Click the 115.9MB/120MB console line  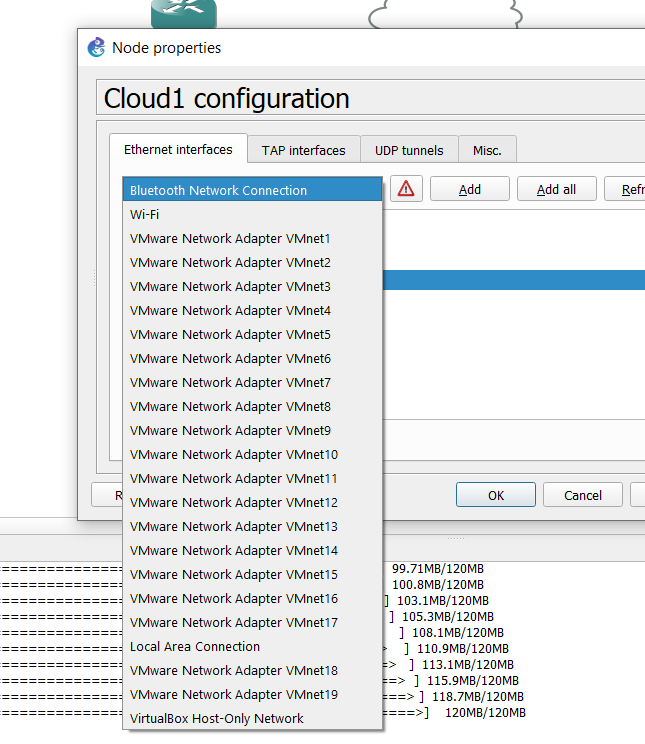(x=473, y=680)
